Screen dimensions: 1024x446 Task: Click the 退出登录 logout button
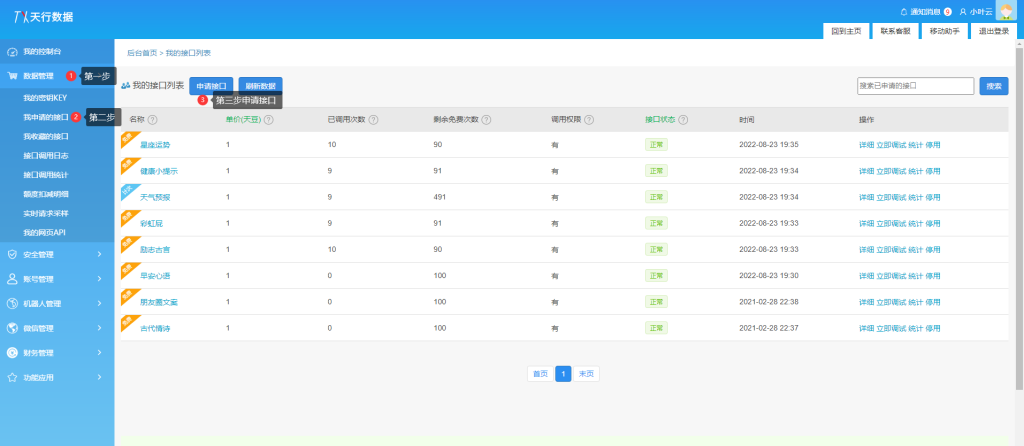click(x=993, y=31)
